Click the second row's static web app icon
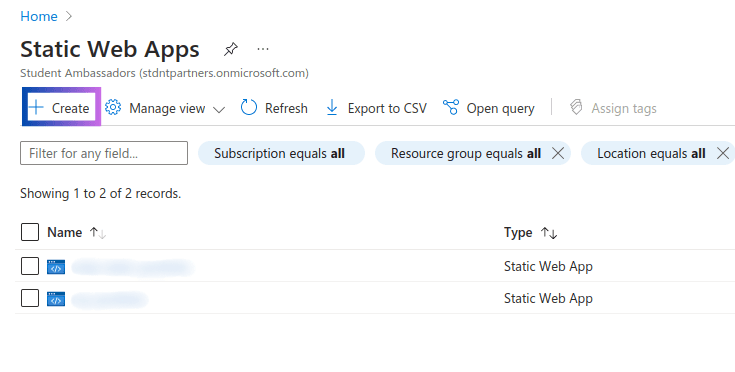Viewport: 735px width, 372px height. click(56, 298)
